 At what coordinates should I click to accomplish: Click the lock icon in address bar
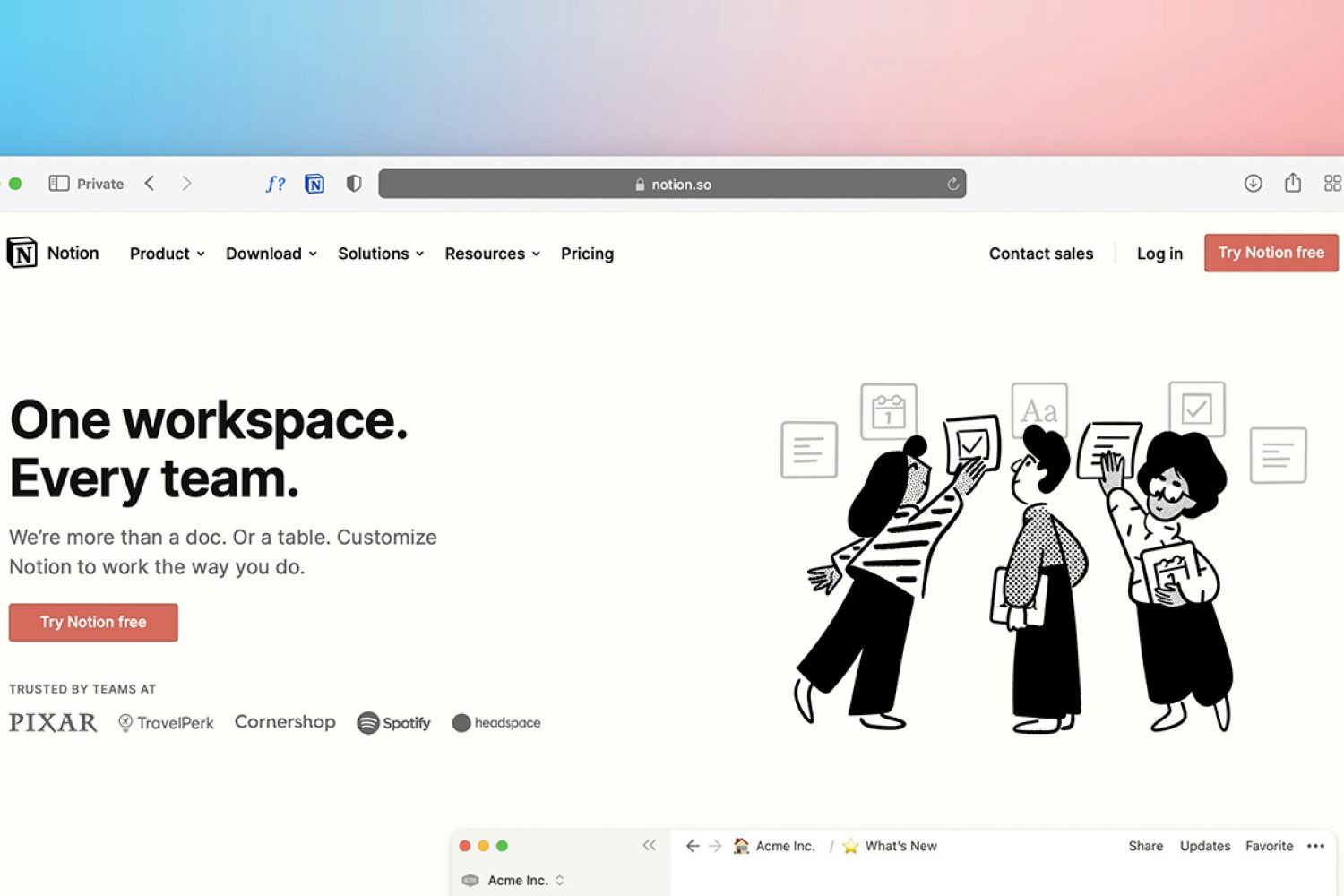pyautogui.click(x=640, y=185)
